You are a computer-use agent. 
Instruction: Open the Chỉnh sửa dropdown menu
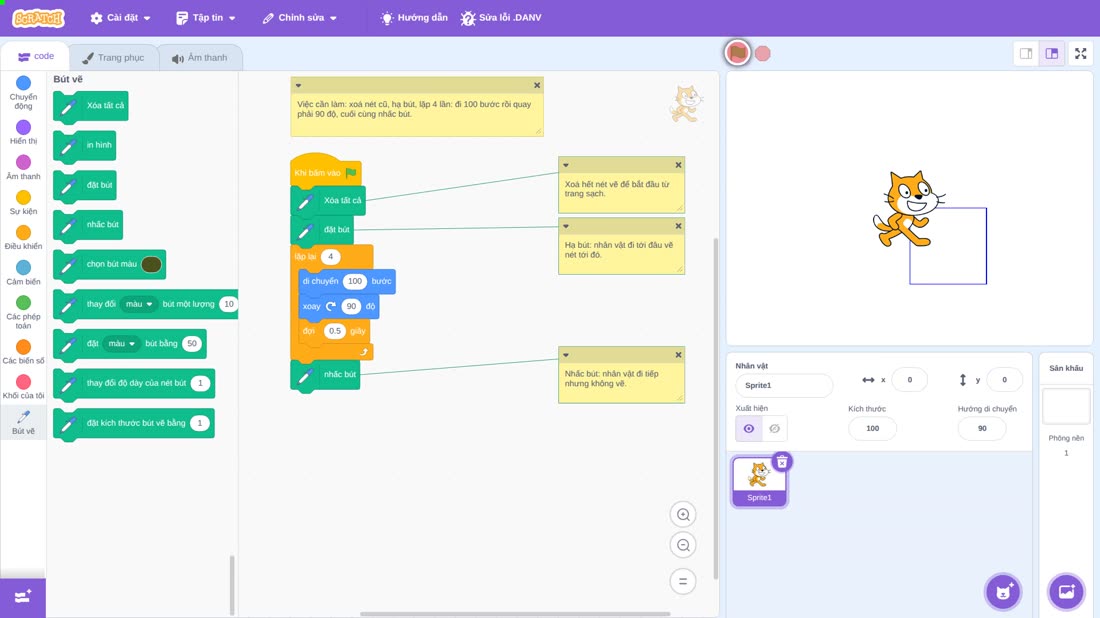pyautogui.click(x=300, y=18)
